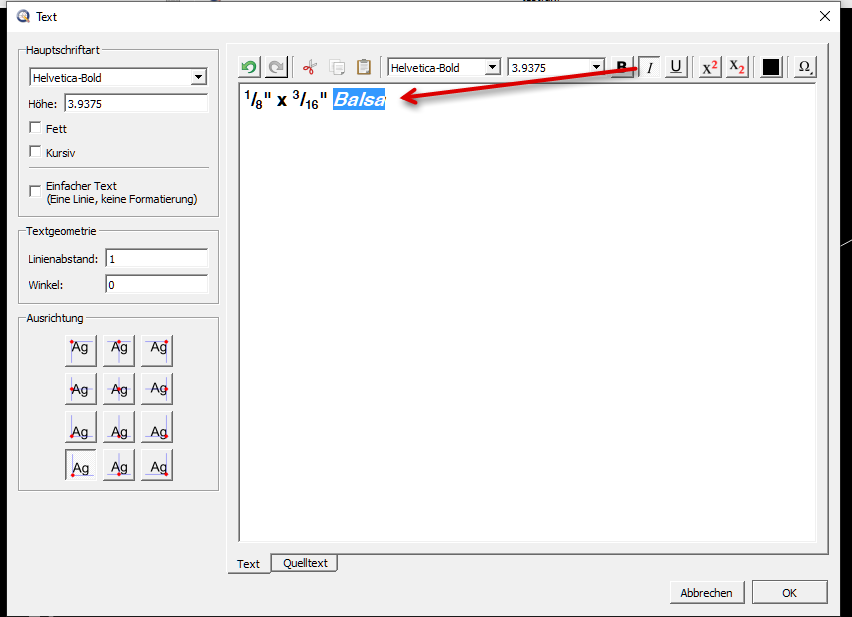Apply subscript formatting
The height and width of the screenshot is (617, 852).
click(x=736, y=67)
